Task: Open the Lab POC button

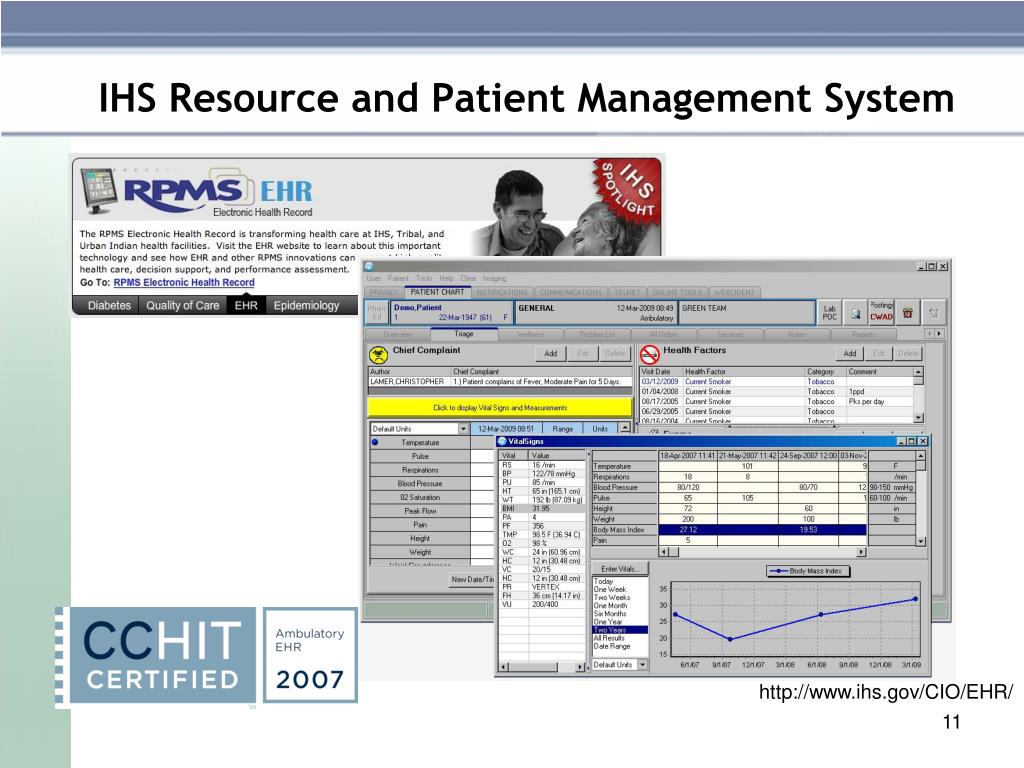Action: click(x=829, y=313)
